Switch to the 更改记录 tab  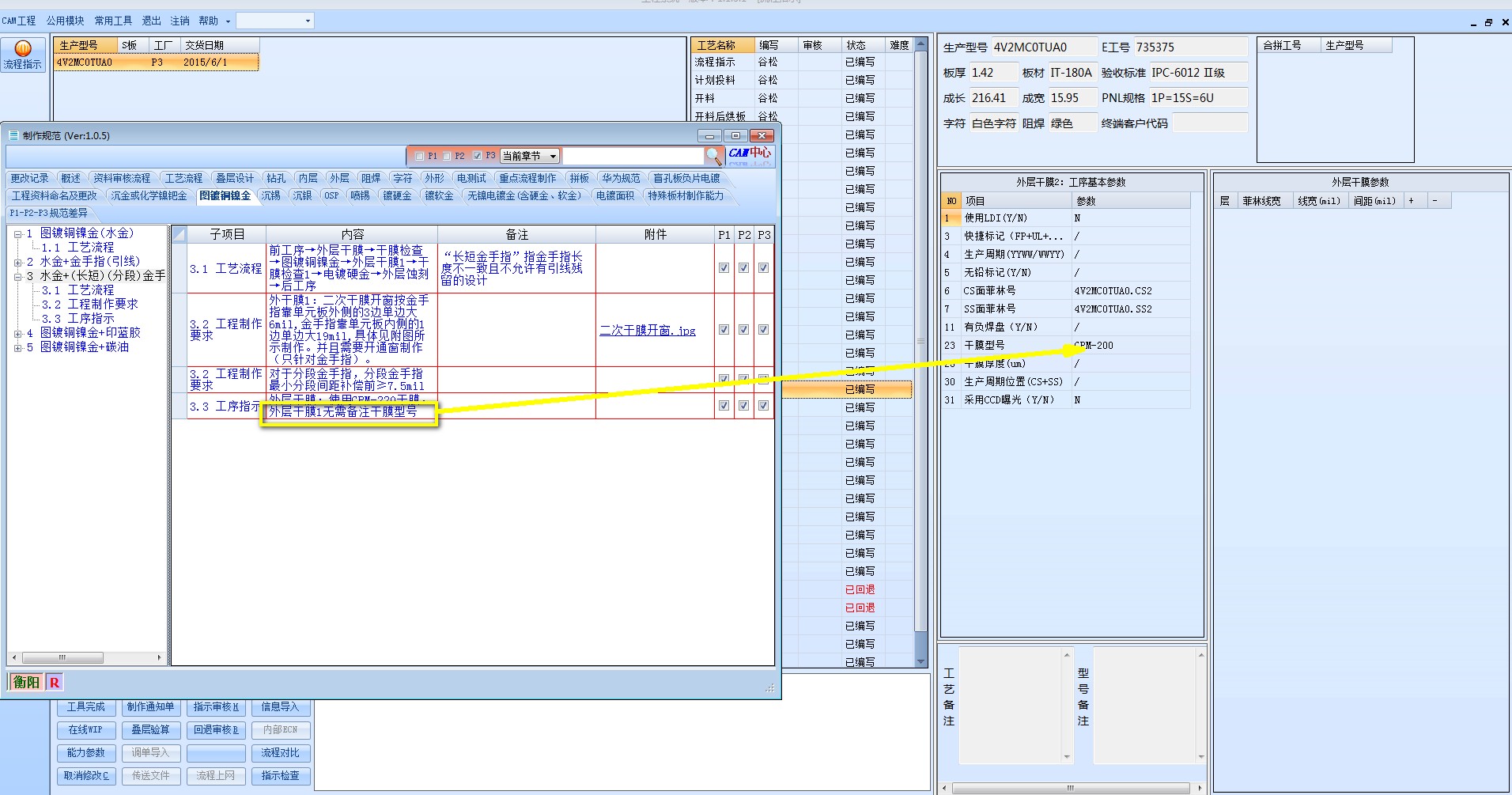(29, 178)
